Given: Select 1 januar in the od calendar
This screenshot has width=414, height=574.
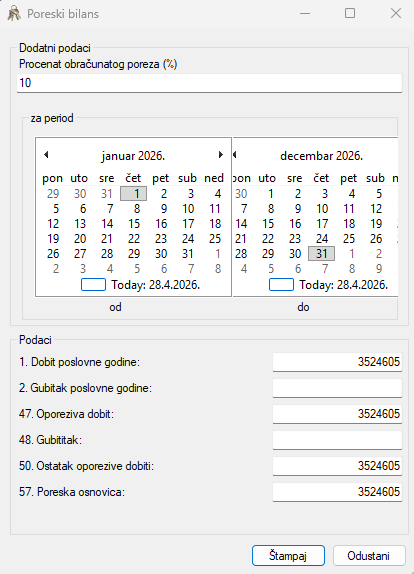Looking at the screenshot, I should (x=134, y=193).
